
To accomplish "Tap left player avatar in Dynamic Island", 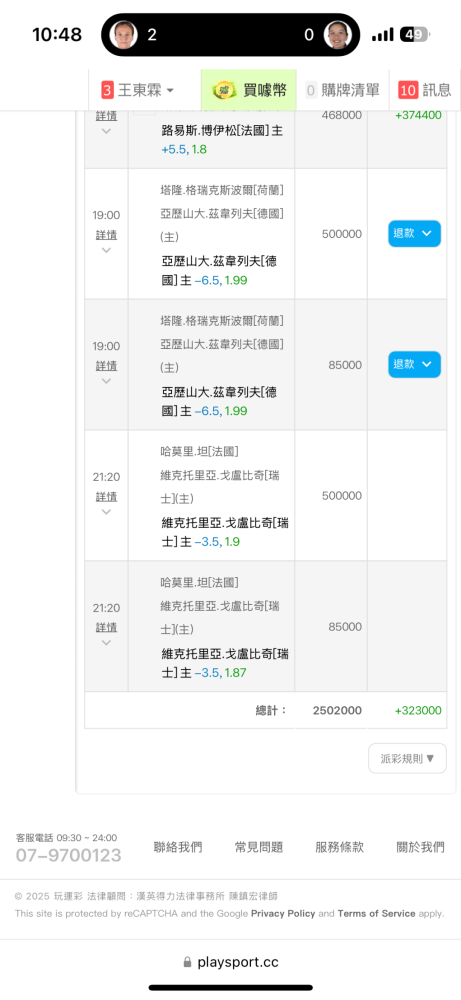I will point(124,34).
